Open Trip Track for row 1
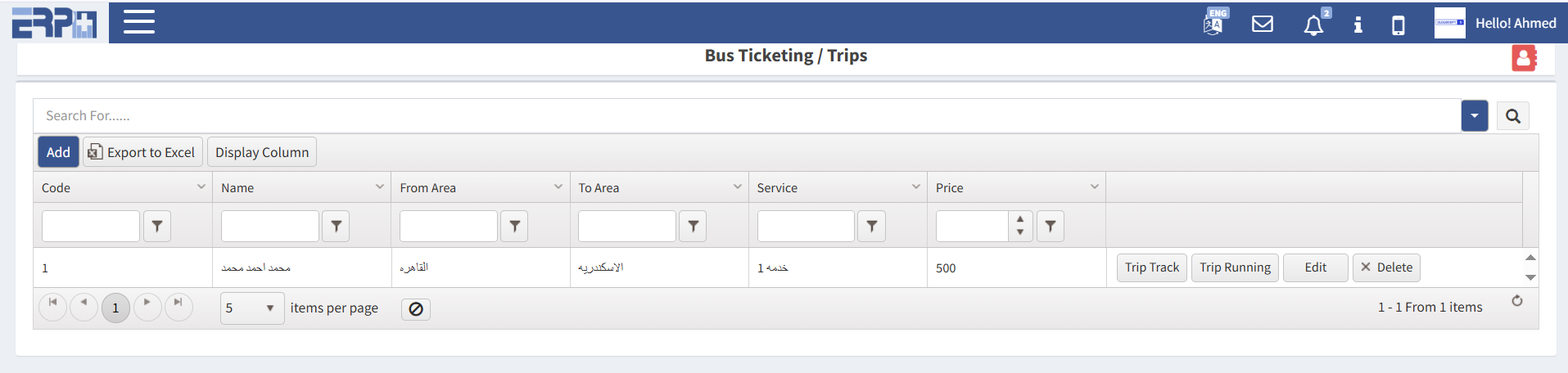1568x373 pixels. [x=1151, y=267]
